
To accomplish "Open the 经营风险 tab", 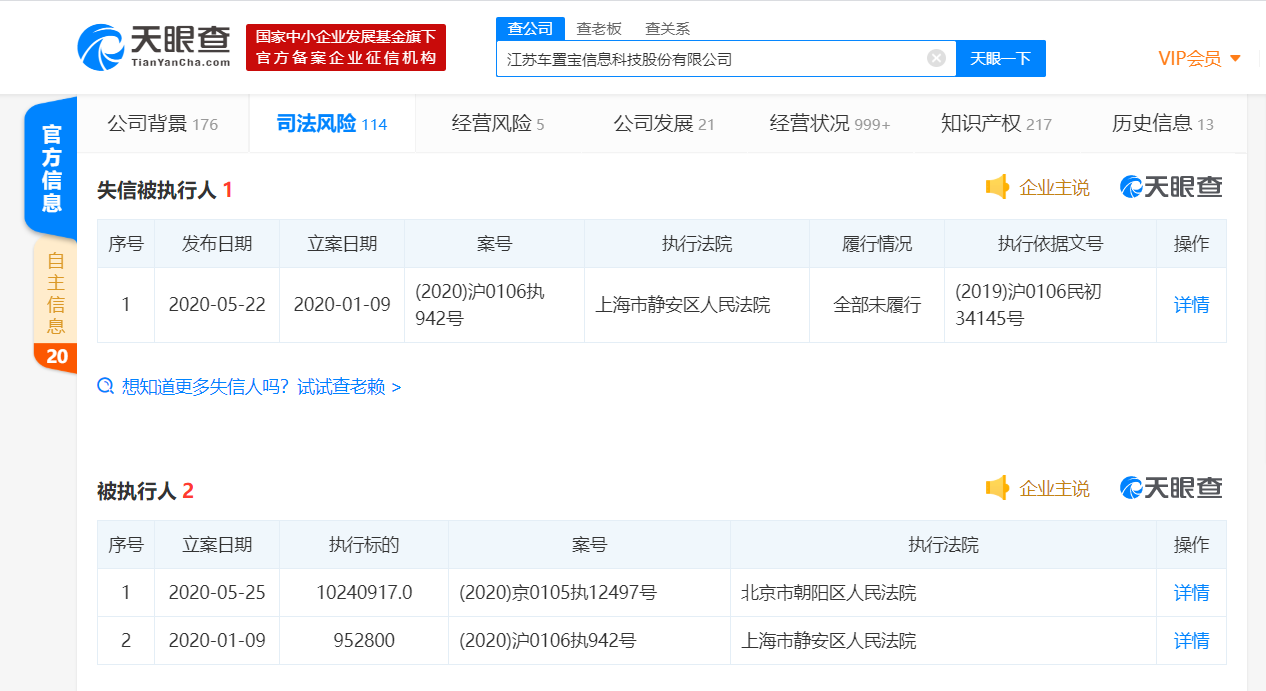I will 497,124.
